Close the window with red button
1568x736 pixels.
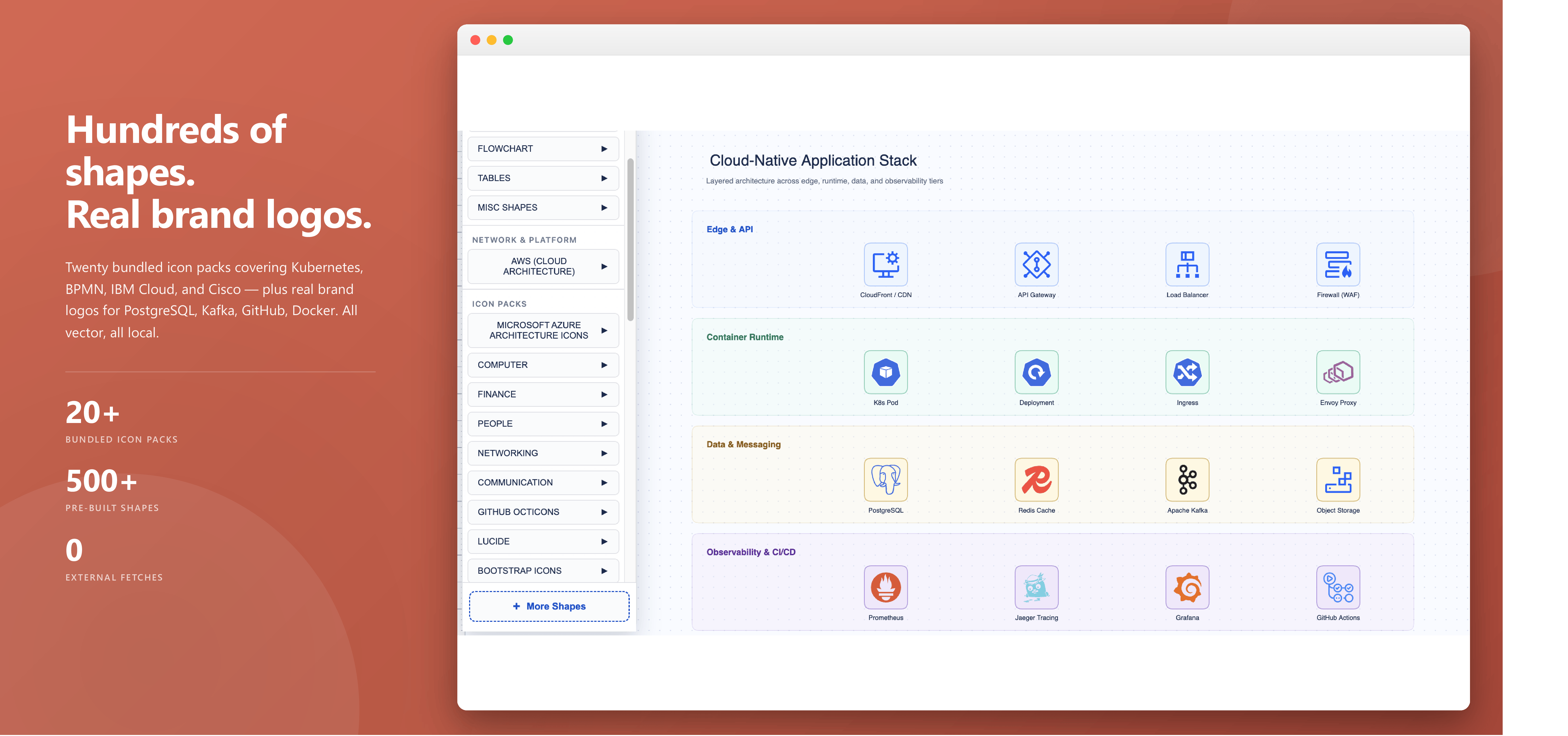(x=475, y=40)
